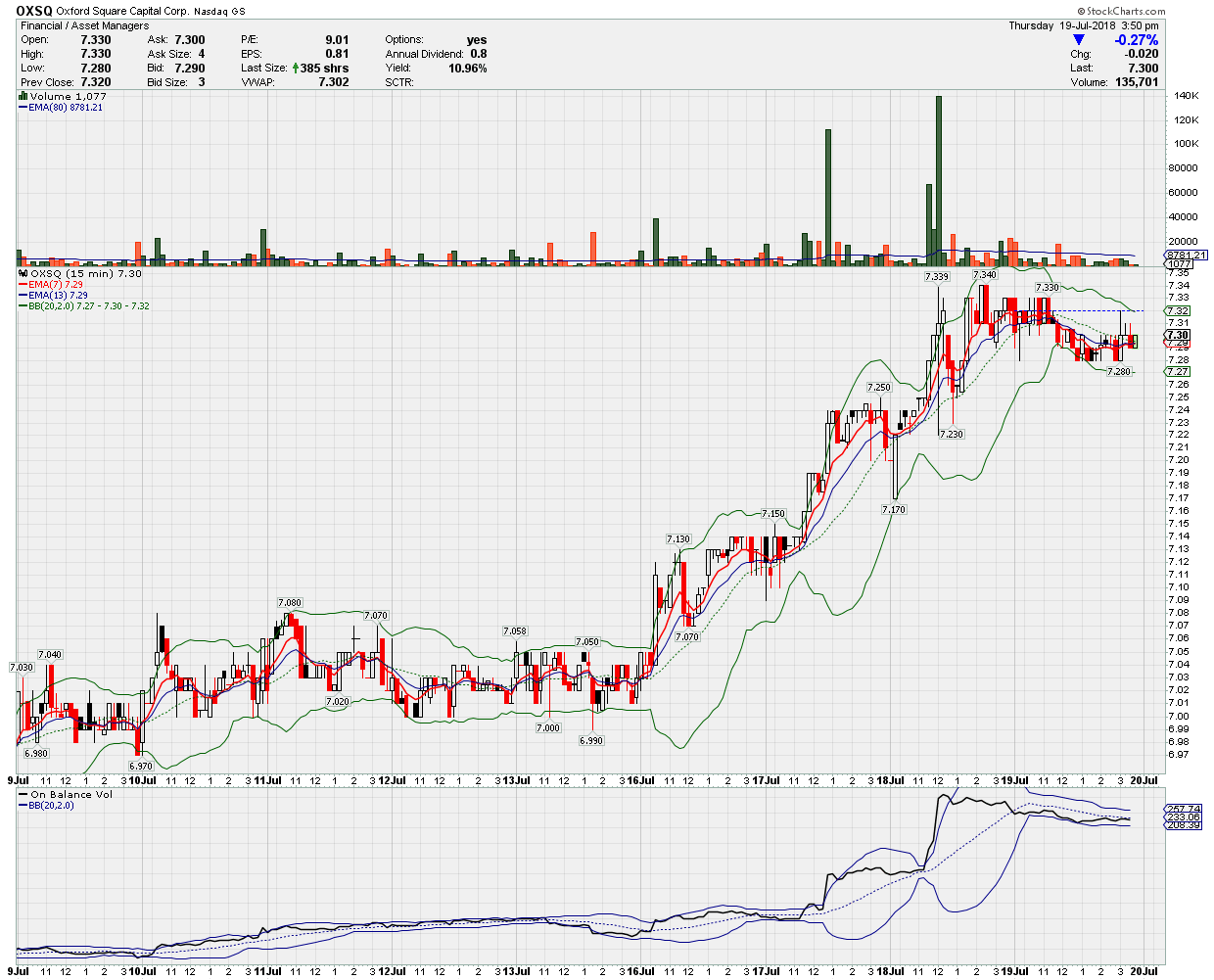Viewport: 1214px width, 980px height.
Task: Click the Yield value 10.96%
Action: [x=468, y=69]
